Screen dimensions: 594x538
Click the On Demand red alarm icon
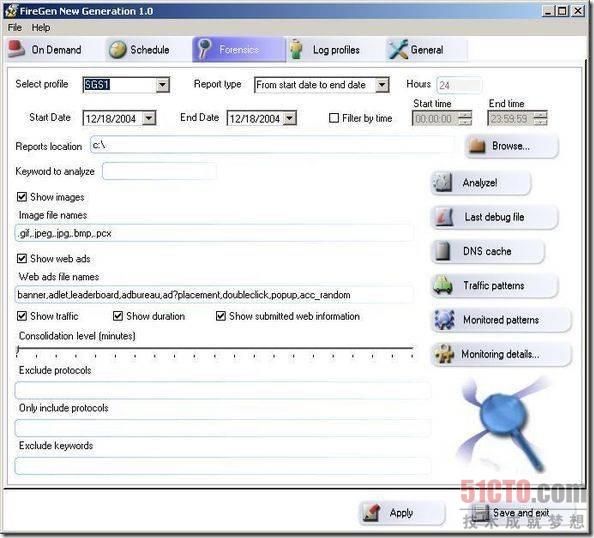(x=16, y=49)
